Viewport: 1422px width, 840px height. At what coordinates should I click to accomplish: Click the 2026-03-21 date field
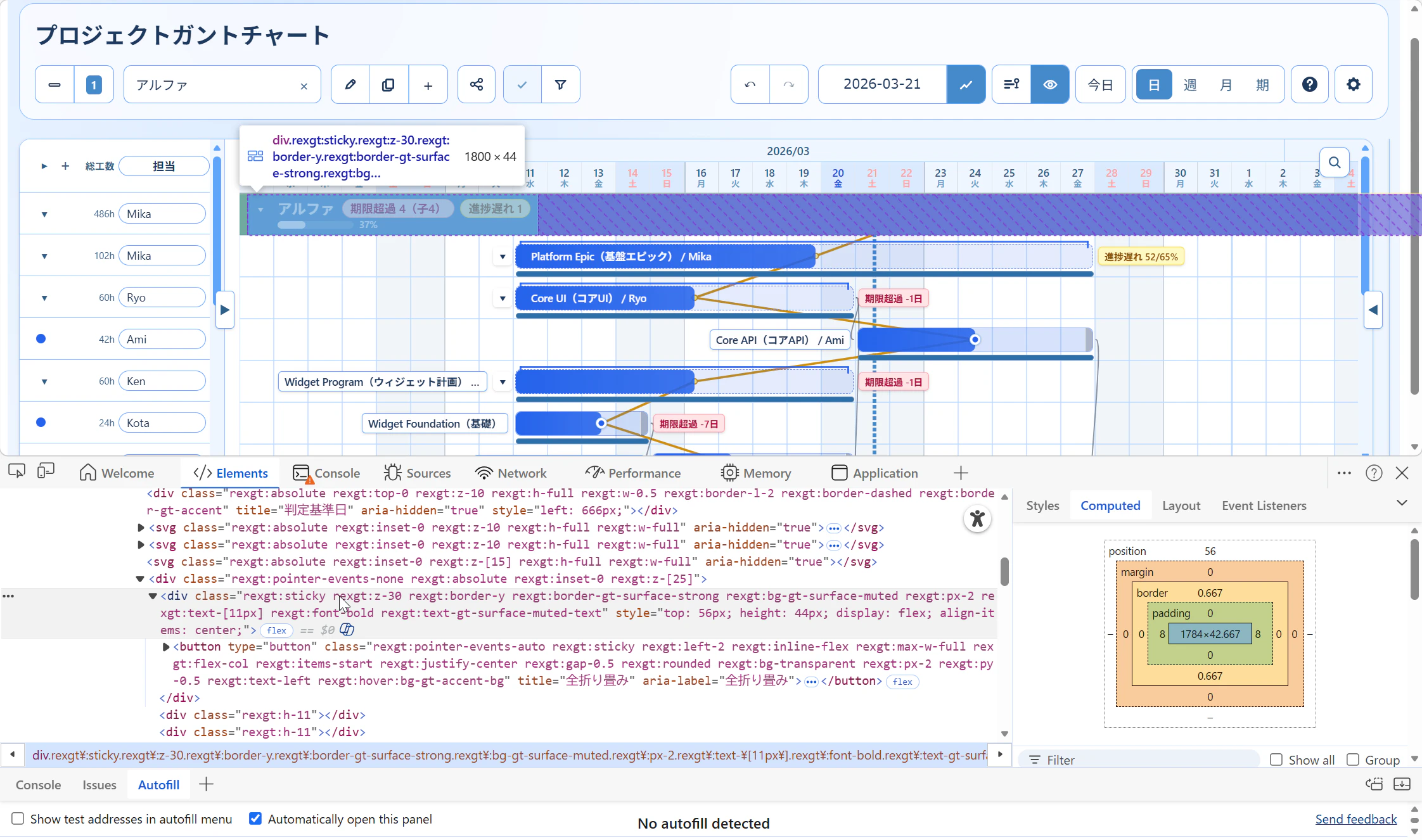click(x=881, y=84)
